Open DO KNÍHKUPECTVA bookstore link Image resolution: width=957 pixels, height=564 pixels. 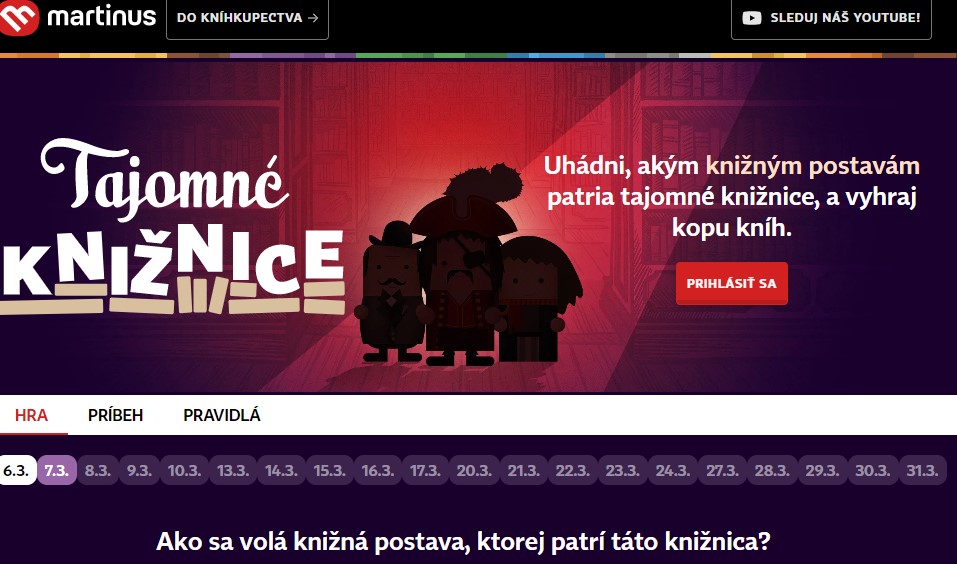point(247,18)
